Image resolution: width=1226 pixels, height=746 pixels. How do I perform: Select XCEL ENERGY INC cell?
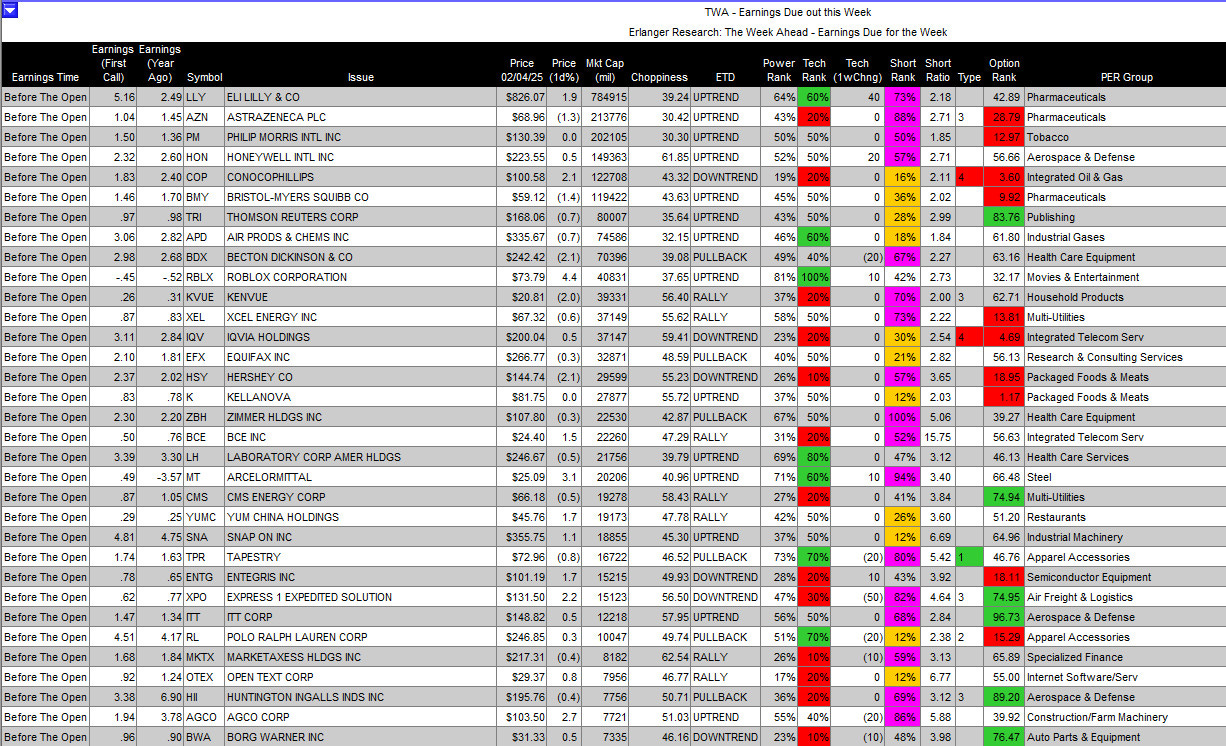360,317
